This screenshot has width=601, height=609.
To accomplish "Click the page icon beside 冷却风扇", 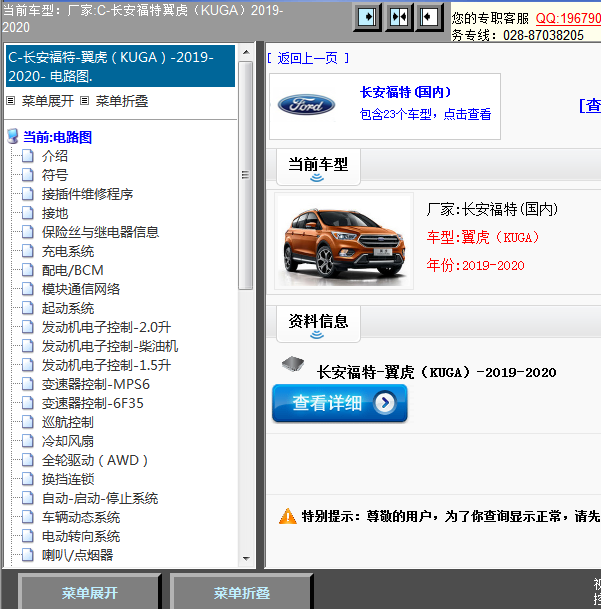I will pos(28,441).
